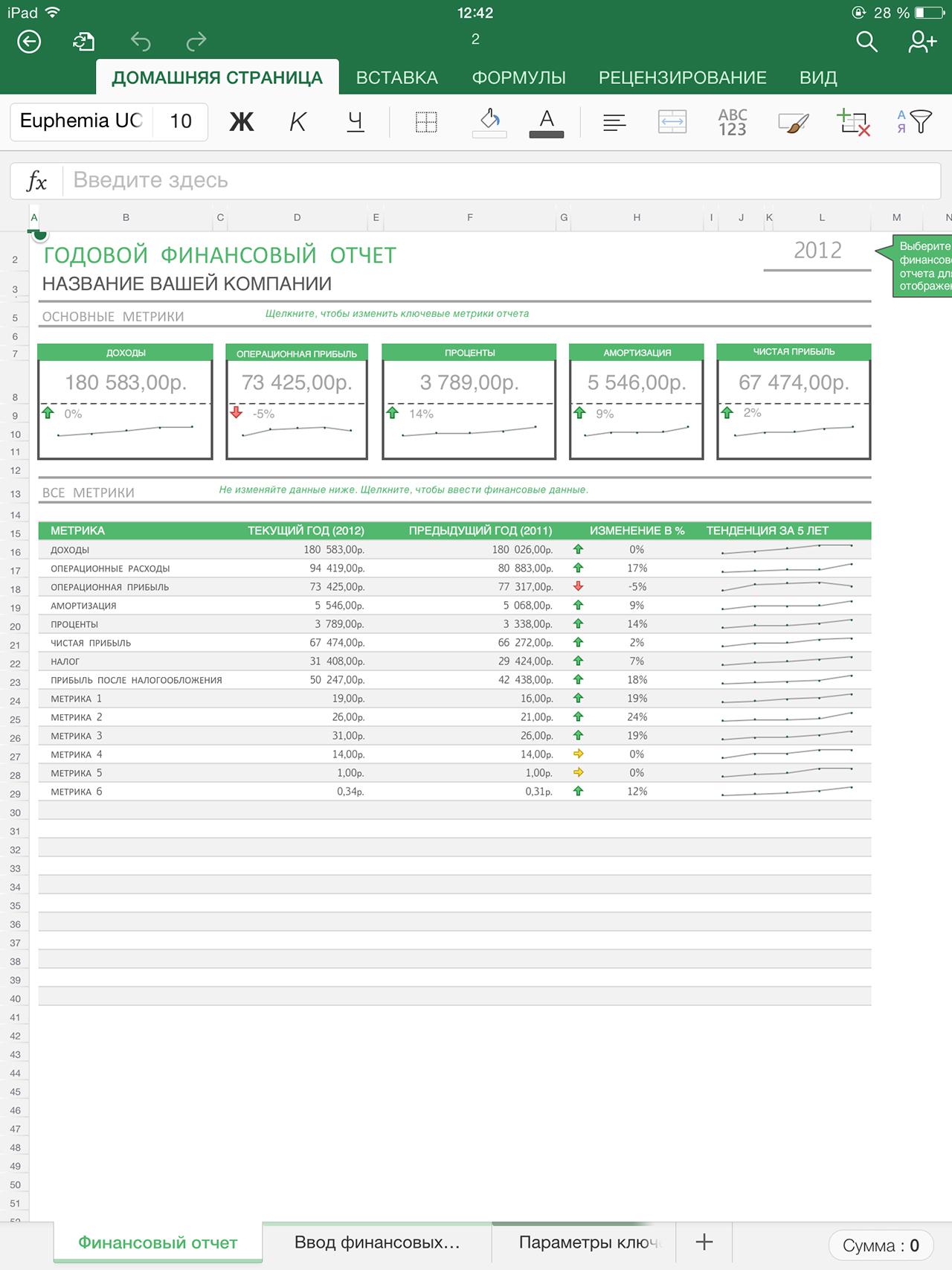This screenshot has height=1270, width=952.
Task: Tap the formula bar input field
Action: [x=502, y=181]
